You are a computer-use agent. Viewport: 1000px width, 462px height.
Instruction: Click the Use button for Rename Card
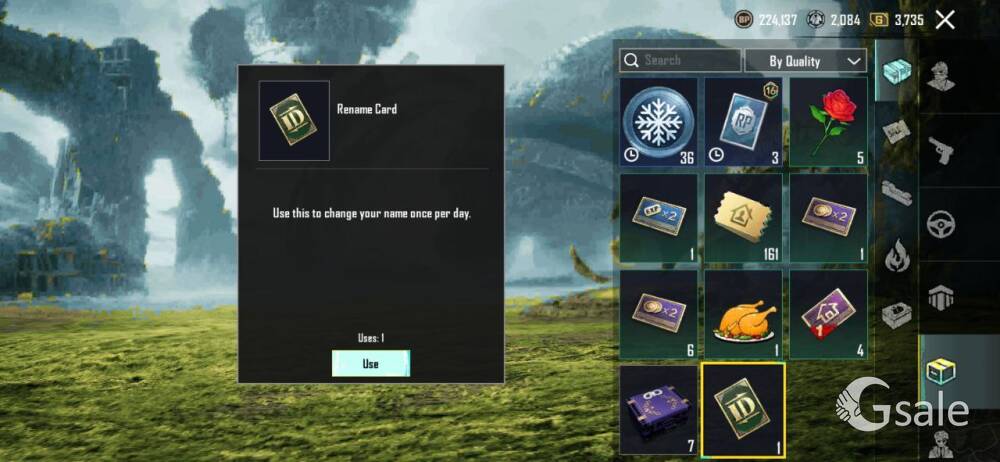371,364
